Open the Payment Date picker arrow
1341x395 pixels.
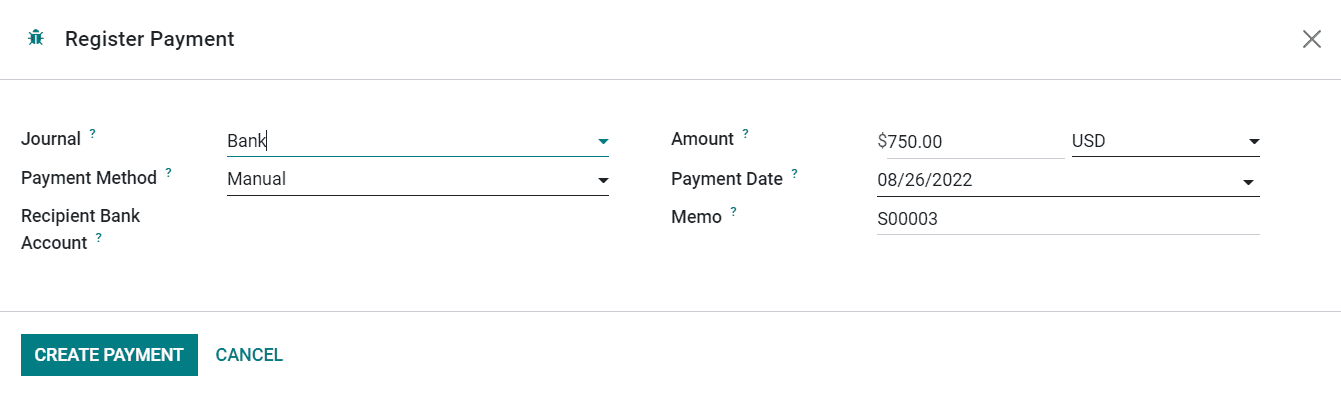pyautogui.click(x=1248, y=182)
